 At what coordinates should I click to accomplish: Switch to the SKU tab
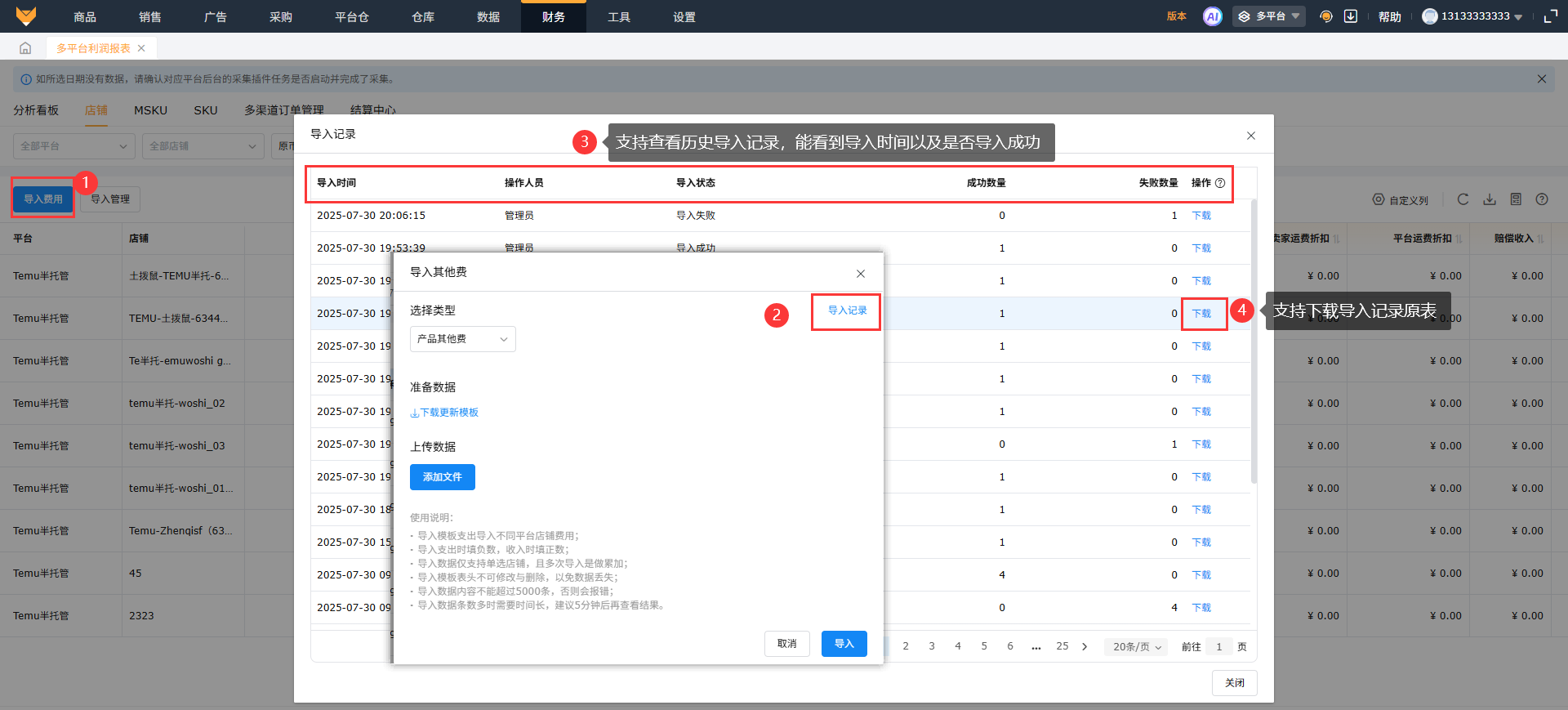tap(206, 110)
